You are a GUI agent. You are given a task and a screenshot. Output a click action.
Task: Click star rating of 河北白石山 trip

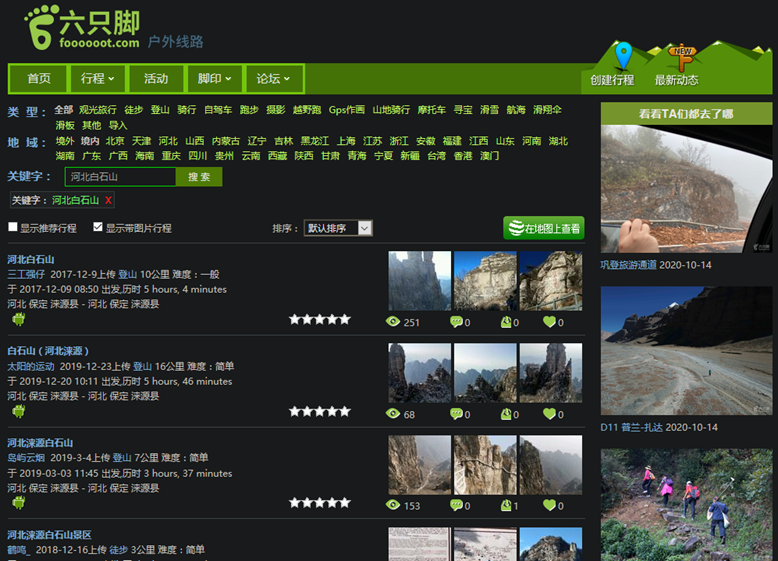pyautogui.click(x=320, y=319)
